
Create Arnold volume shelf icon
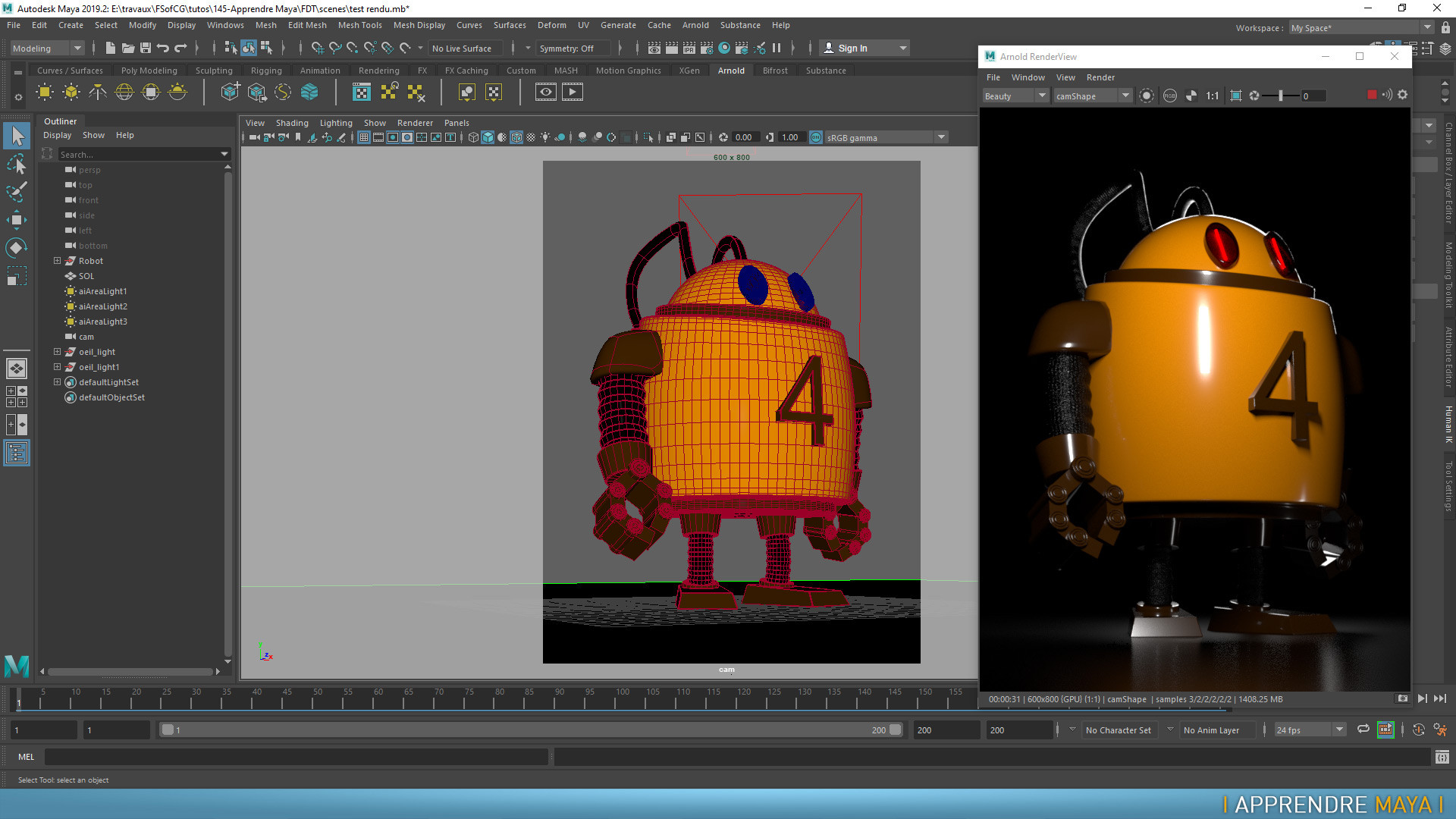point(309,93)
